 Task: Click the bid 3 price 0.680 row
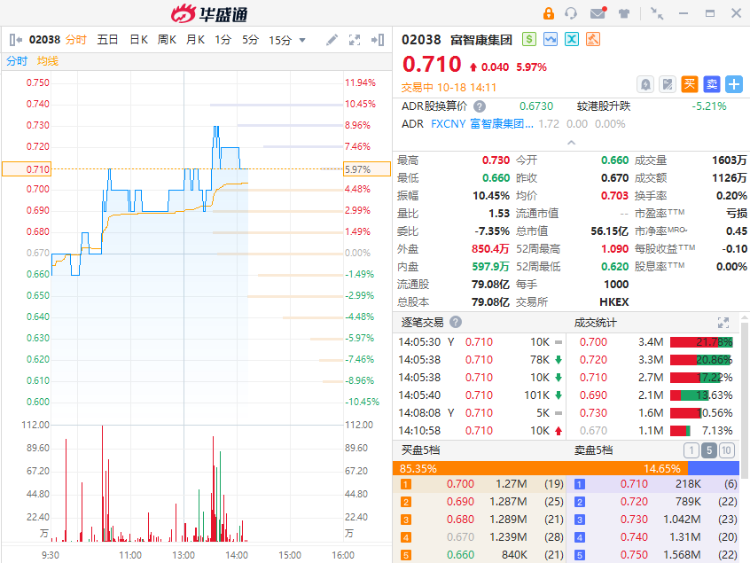tap(479, 519)
